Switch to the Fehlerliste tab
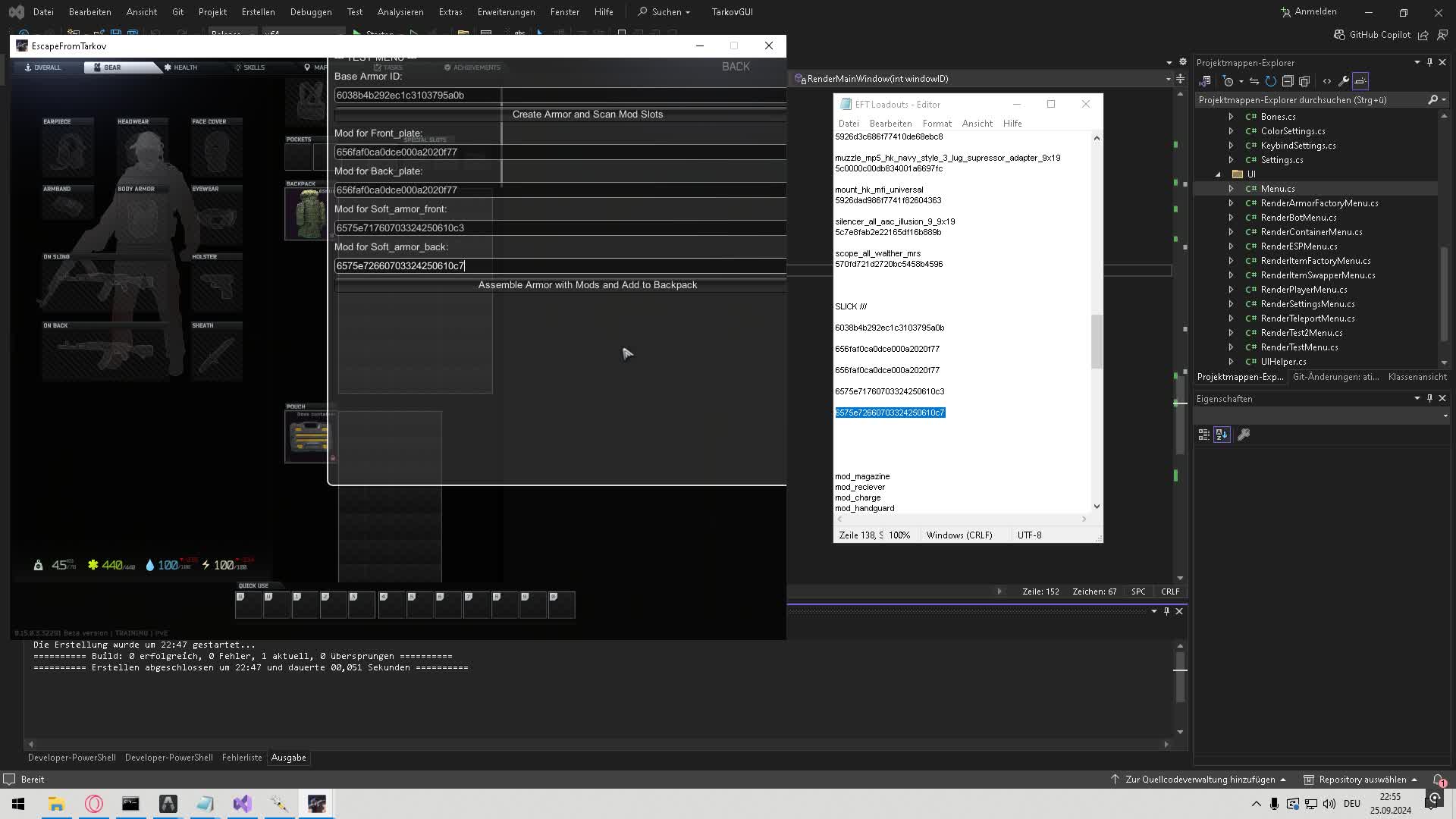The image size is (1456, 819). point(242,758)
